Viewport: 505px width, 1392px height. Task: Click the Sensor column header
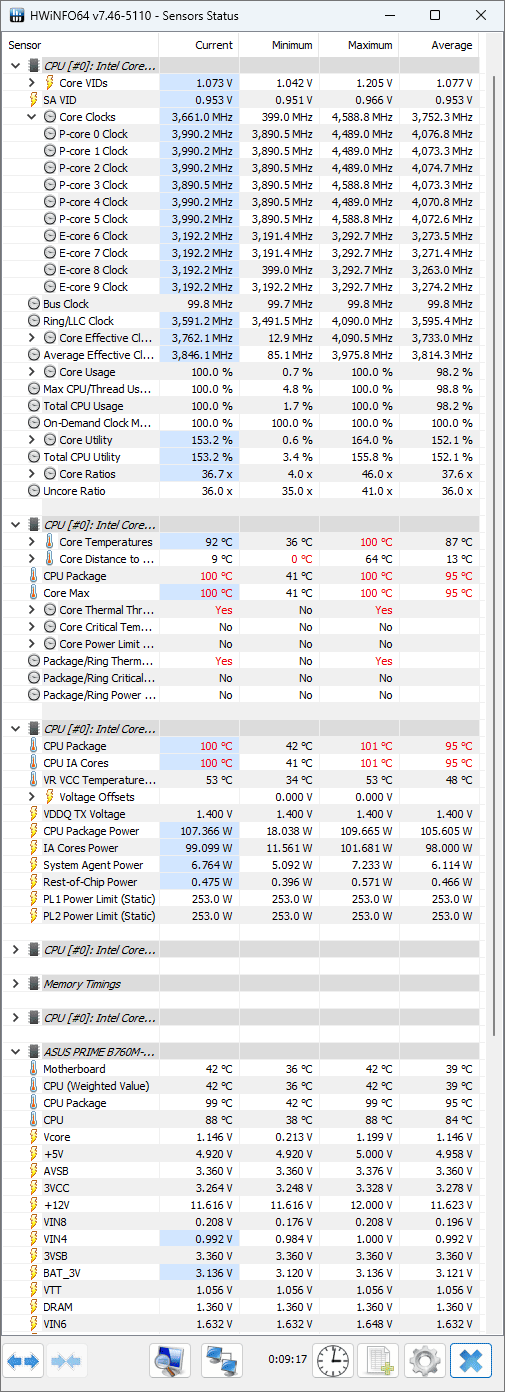pyautogui.click(x=81, y=45)
